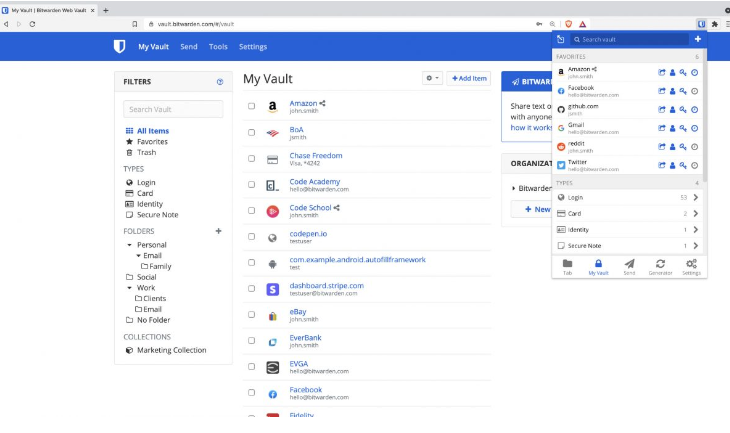Add a new folder with plus icon
730x433 pixels.
(218, 231)
